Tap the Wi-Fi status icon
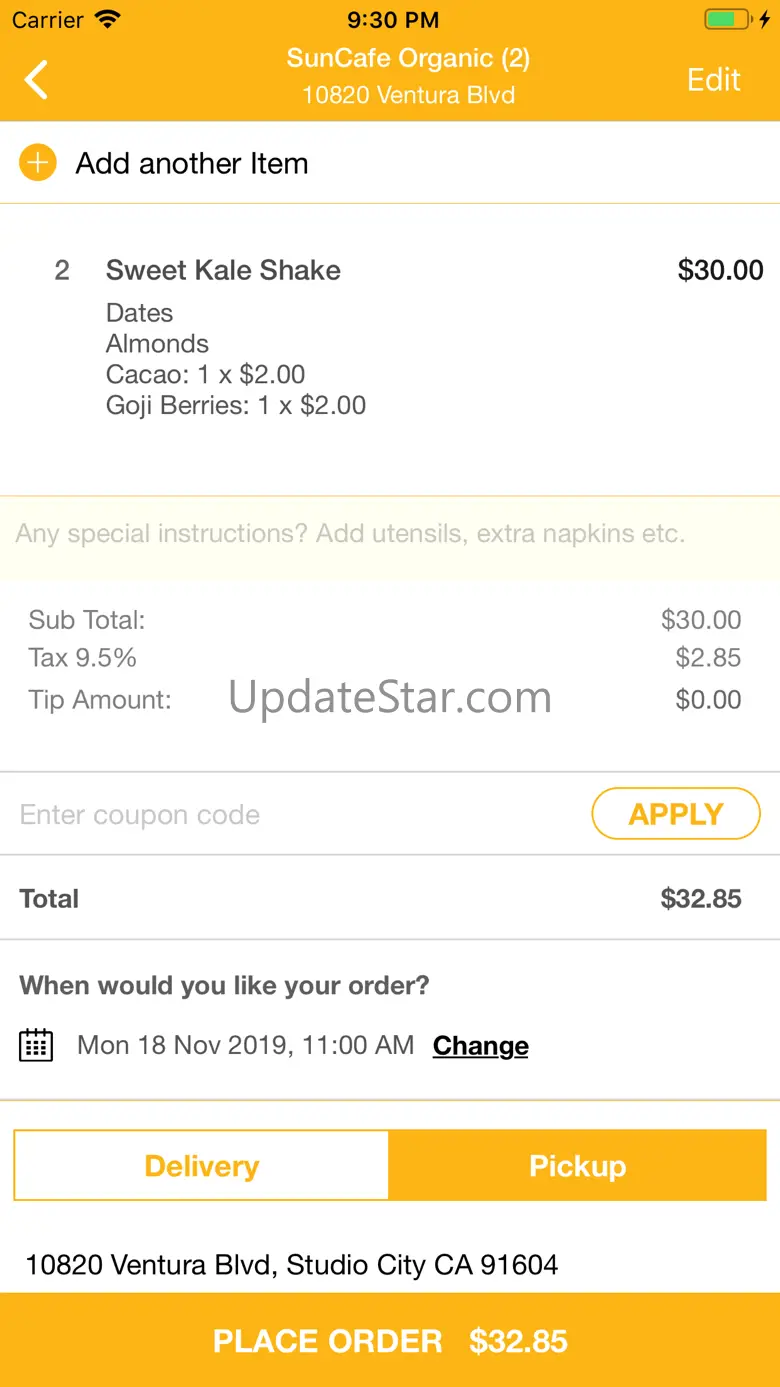Image resolution: width=780 pixels, height=1387 pixels. pos(106,20)
